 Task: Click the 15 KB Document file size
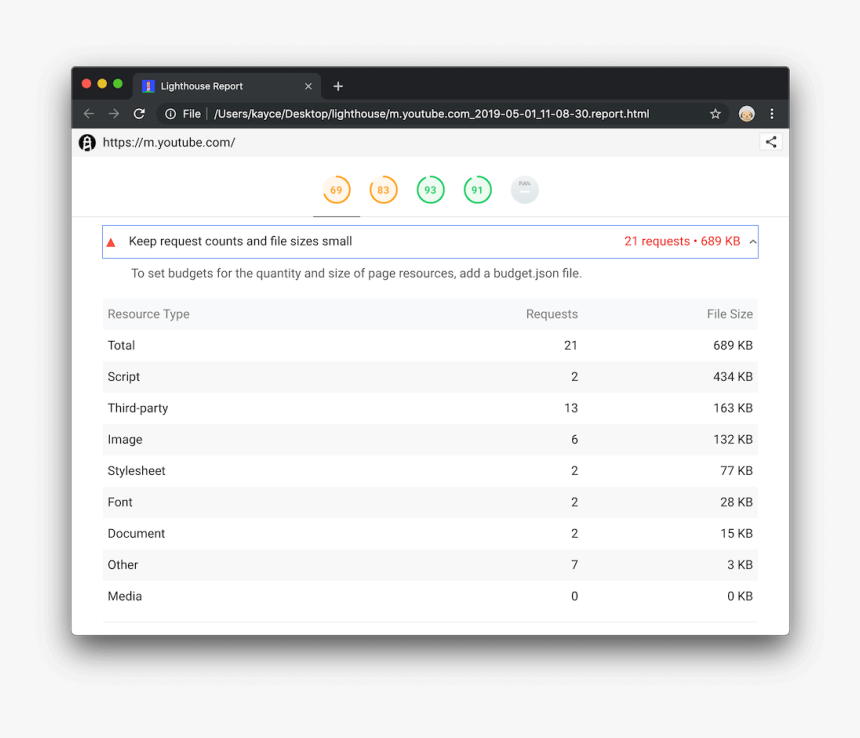[x=737, y=533]
